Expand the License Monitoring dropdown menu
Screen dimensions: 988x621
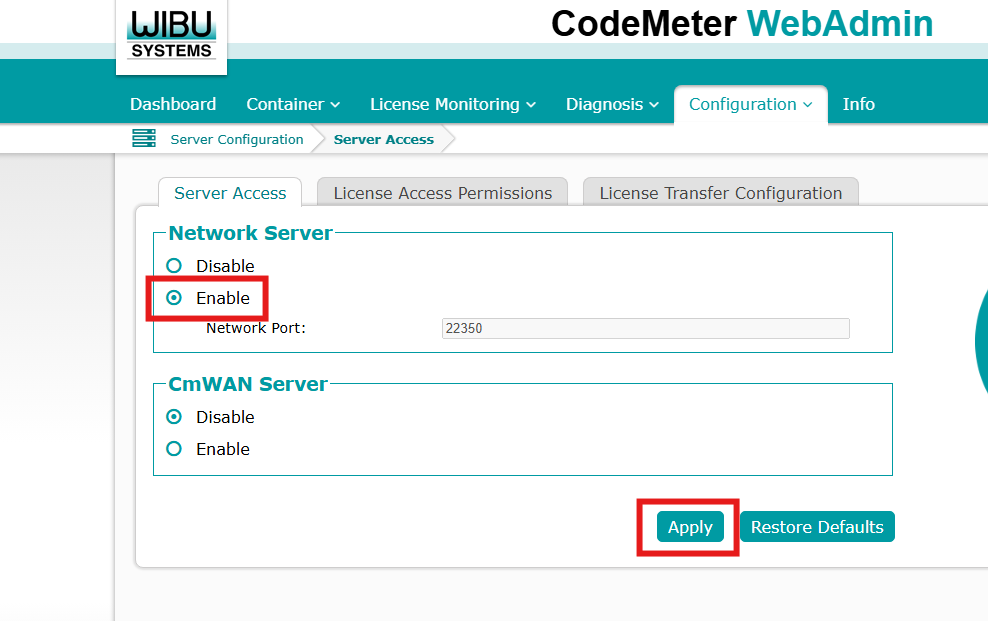tap(452, 104)
